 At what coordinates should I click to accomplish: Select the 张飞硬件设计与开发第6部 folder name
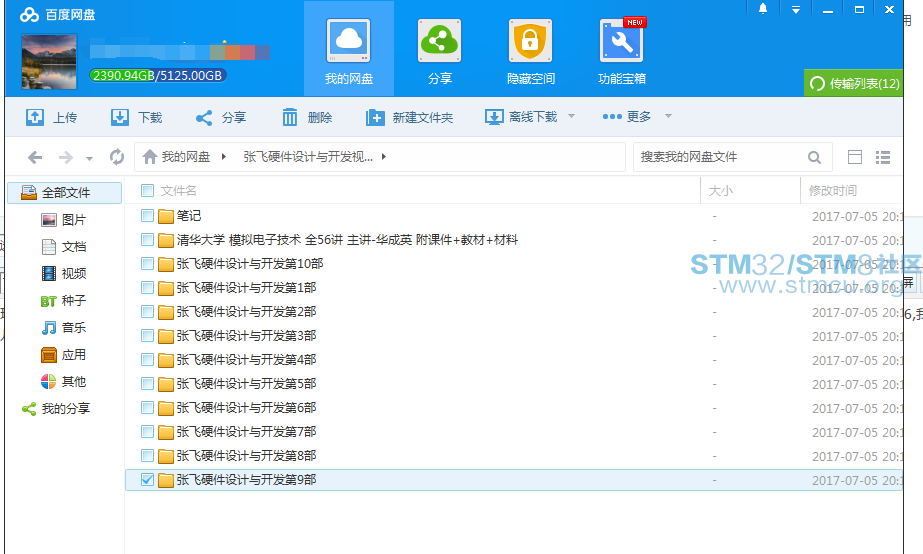(247, 408)
